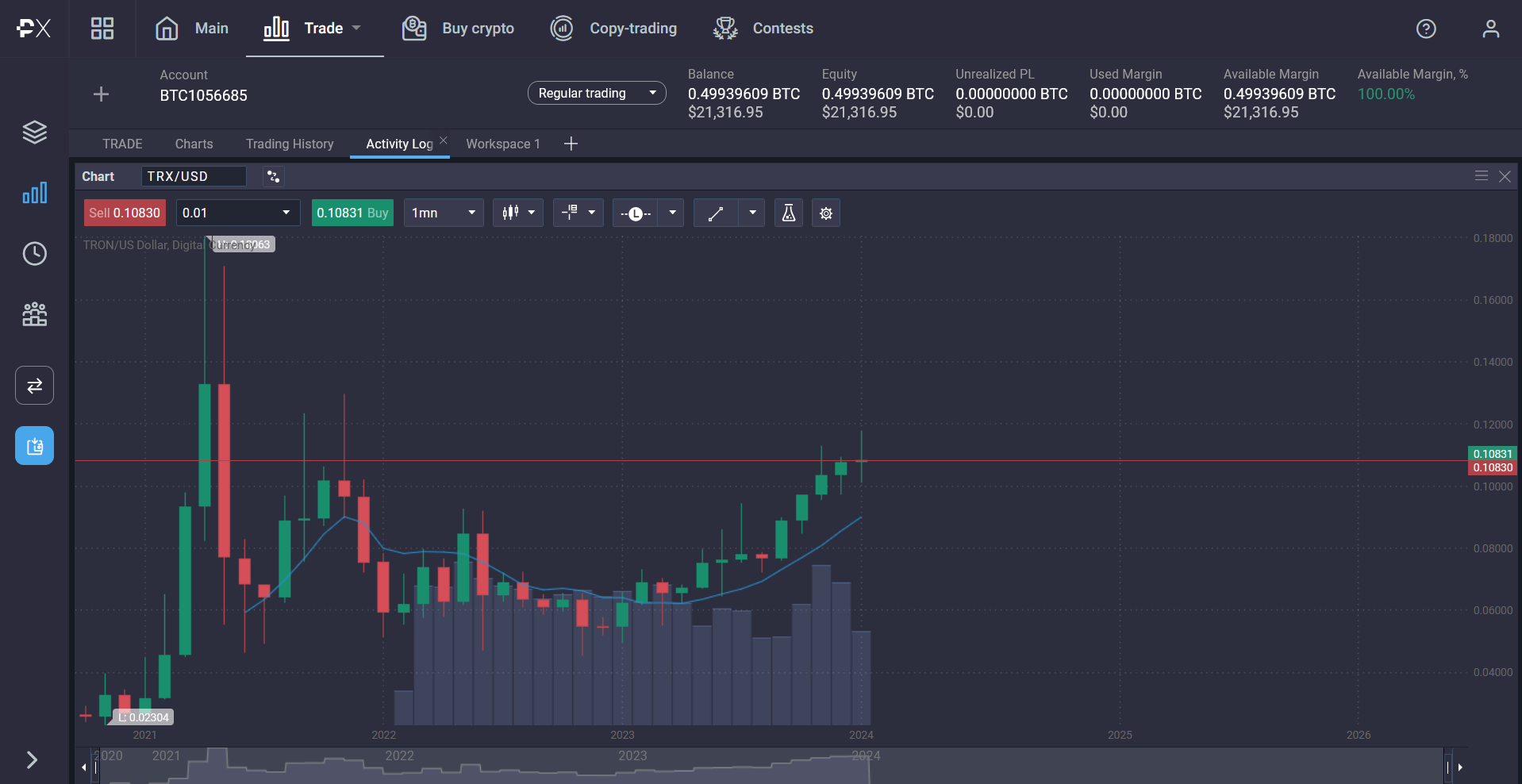Open user profile icon
Image resolution: width=1522 pixels, height=784 pixels.
1491,29
